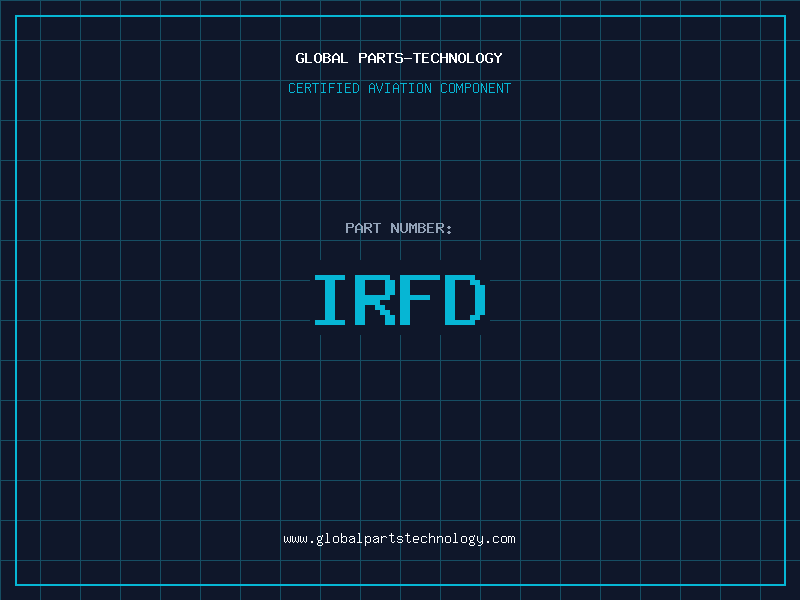Click the PART NUMBER: label
Screen dimensions: 800x600
pos(399,228)
